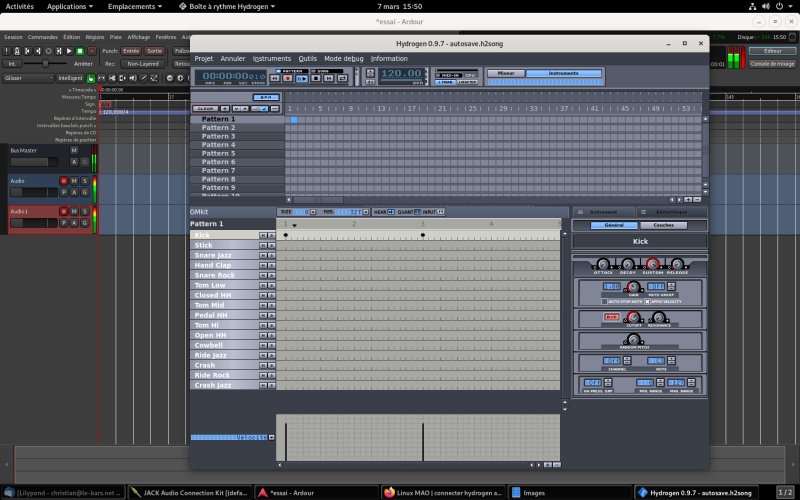The width and height of the screenshot is (800, 500).
Task: Show the Mixeur panel in Hydrogen
Action: click(506, 73)
